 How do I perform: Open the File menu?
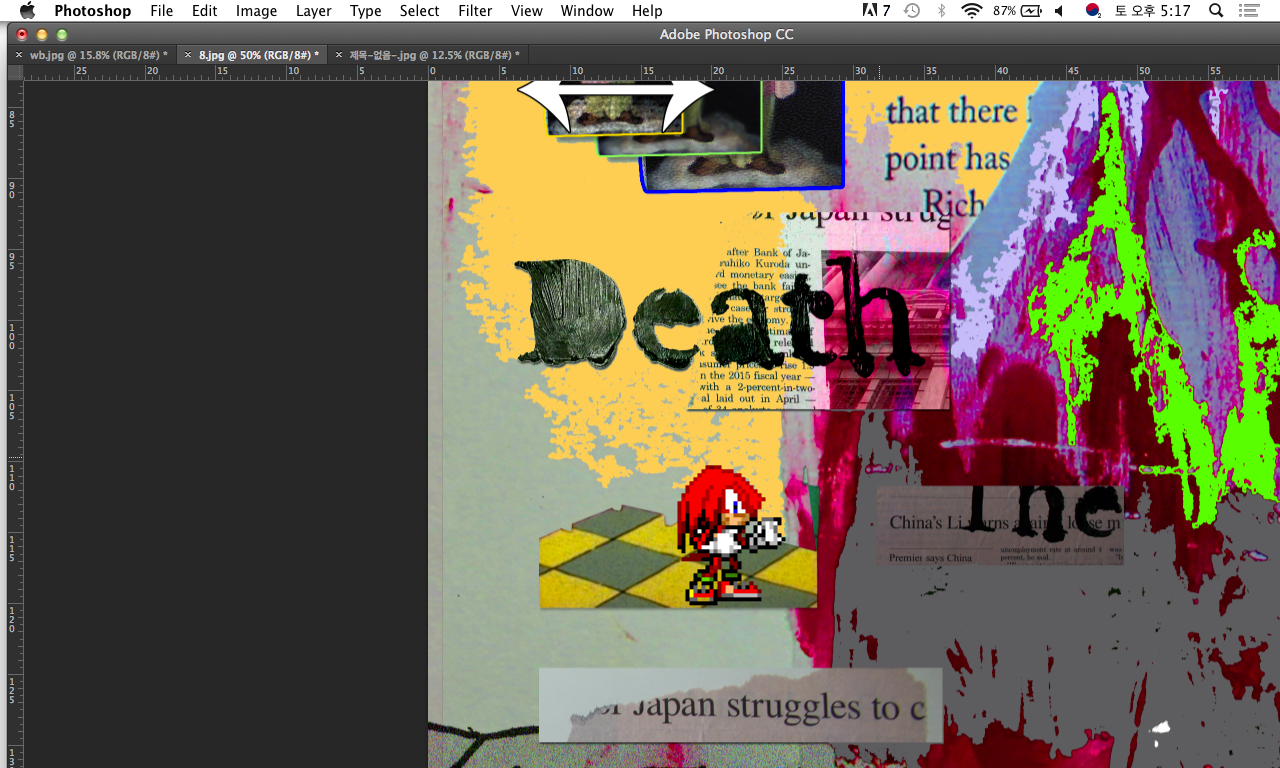[x=161, y=11]
